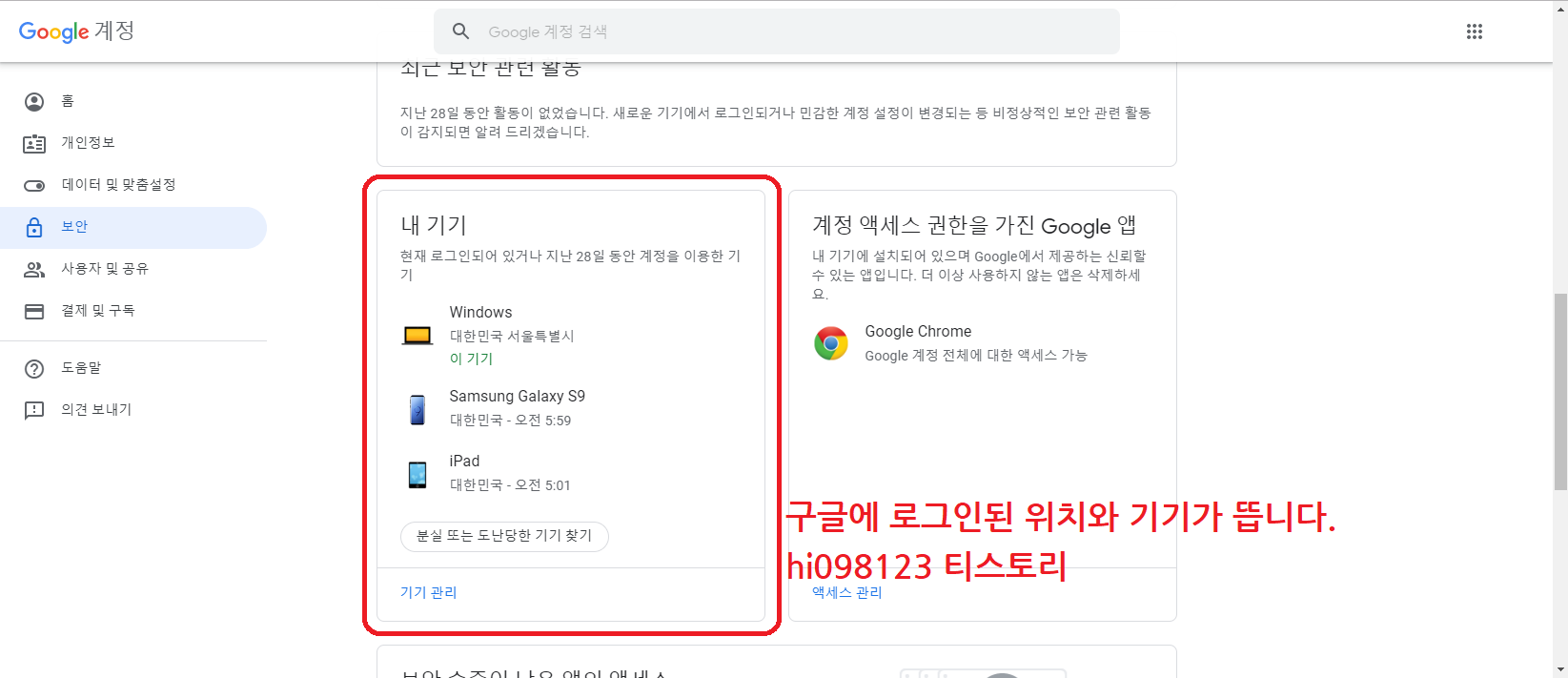Viewport: 1568px width, 678px height.
Task: Click the scrollbar down arrow
Action: (x=1560, y=669)
